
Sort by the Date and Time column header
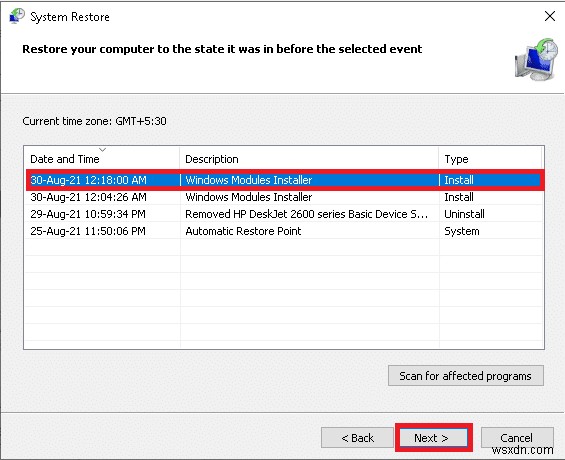tap(102, 158)
